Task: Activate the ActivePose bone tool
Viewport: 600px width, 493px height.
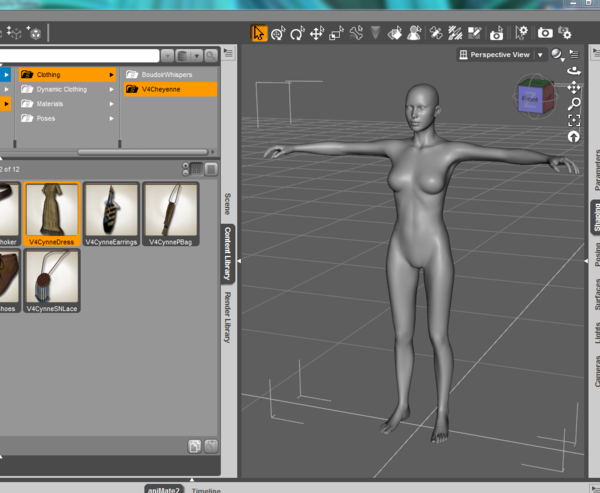Action: [x=356, y=33]
